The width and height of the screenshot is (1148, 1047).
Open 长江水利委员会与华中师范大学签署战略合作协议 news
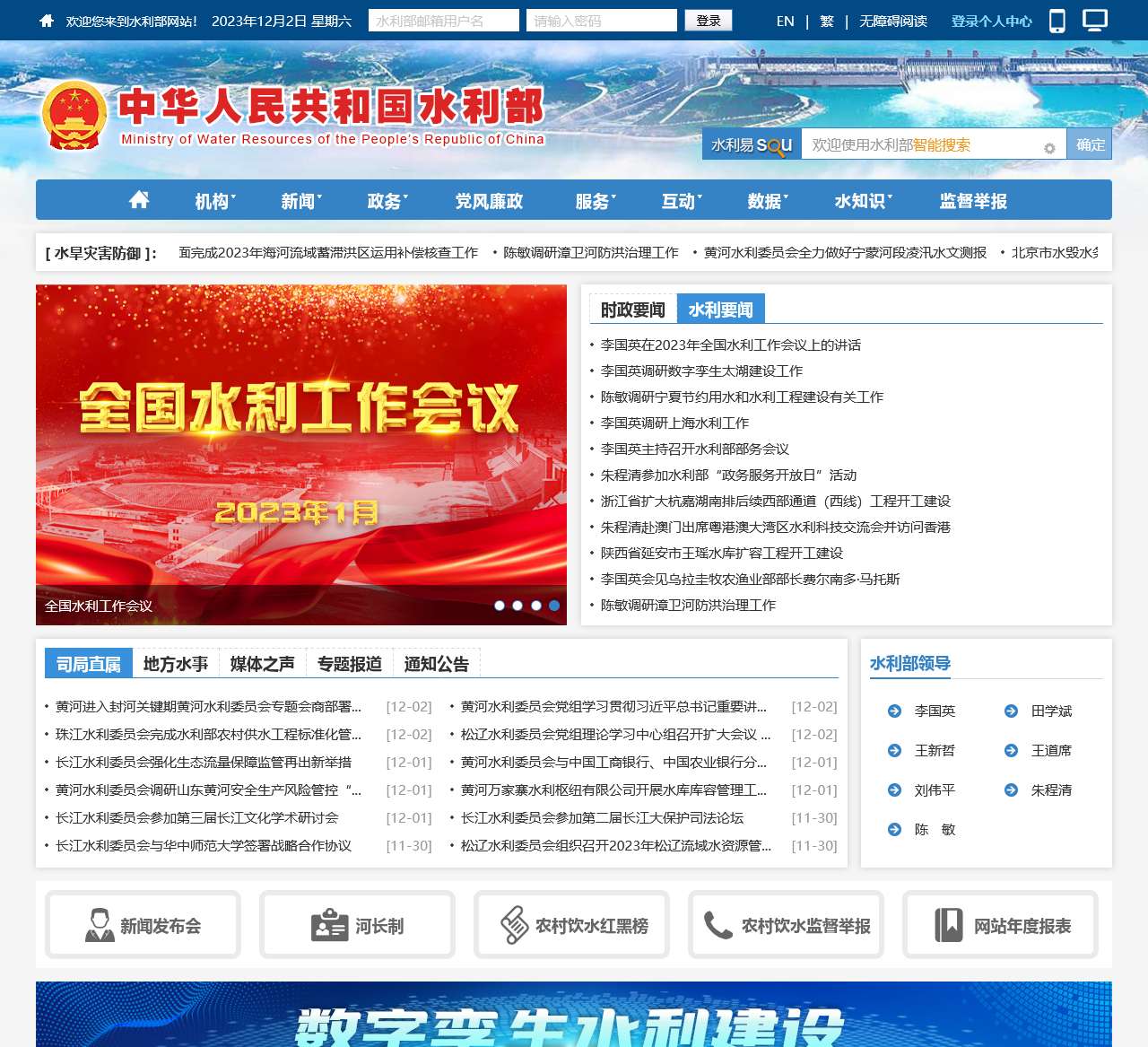[x=204, y=845]
